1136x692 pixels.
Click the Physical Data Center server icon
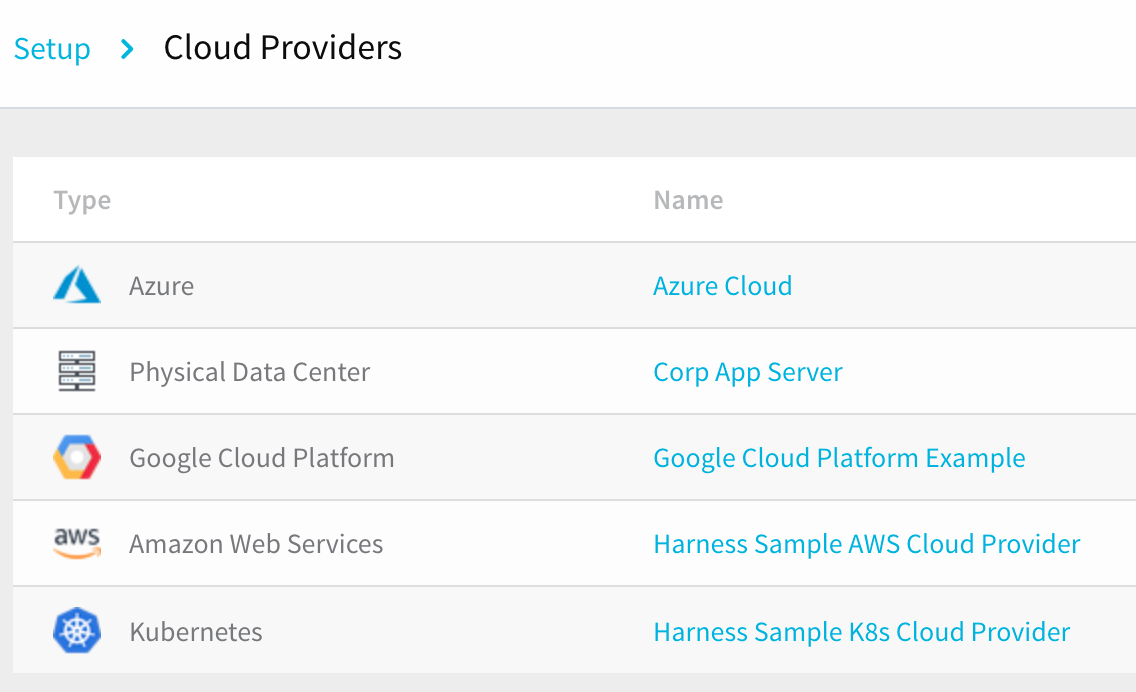(x=77, y=371)
